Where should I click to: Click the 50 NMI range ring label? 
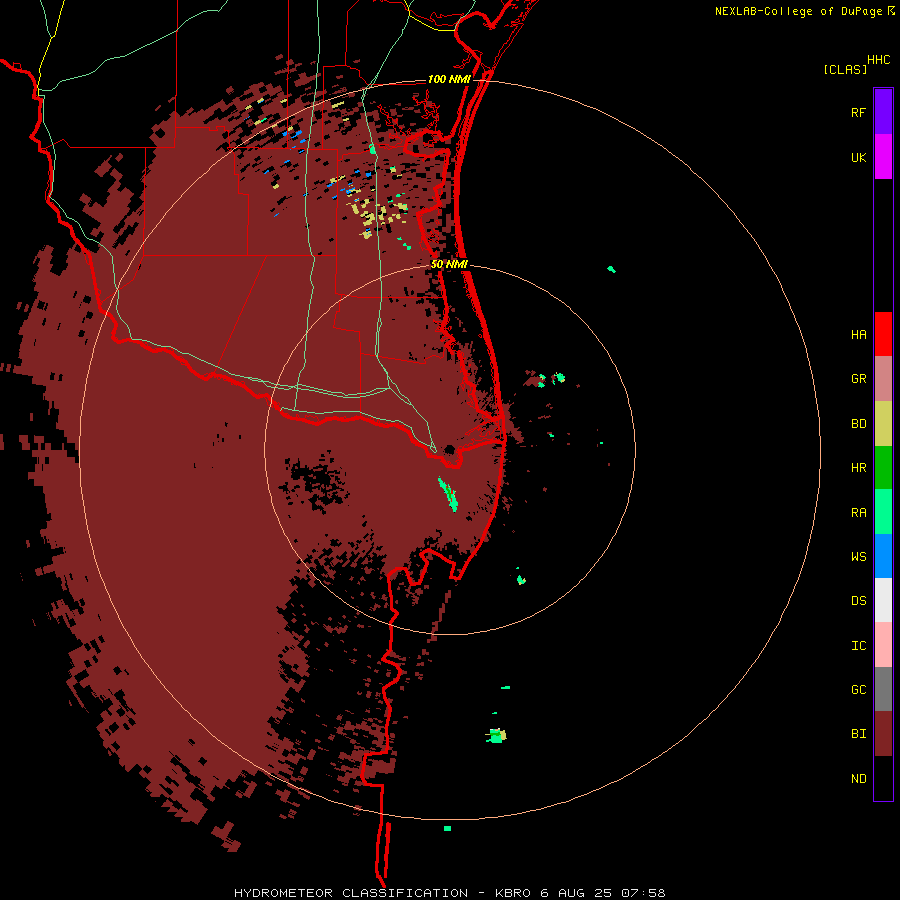click(449, 265)
